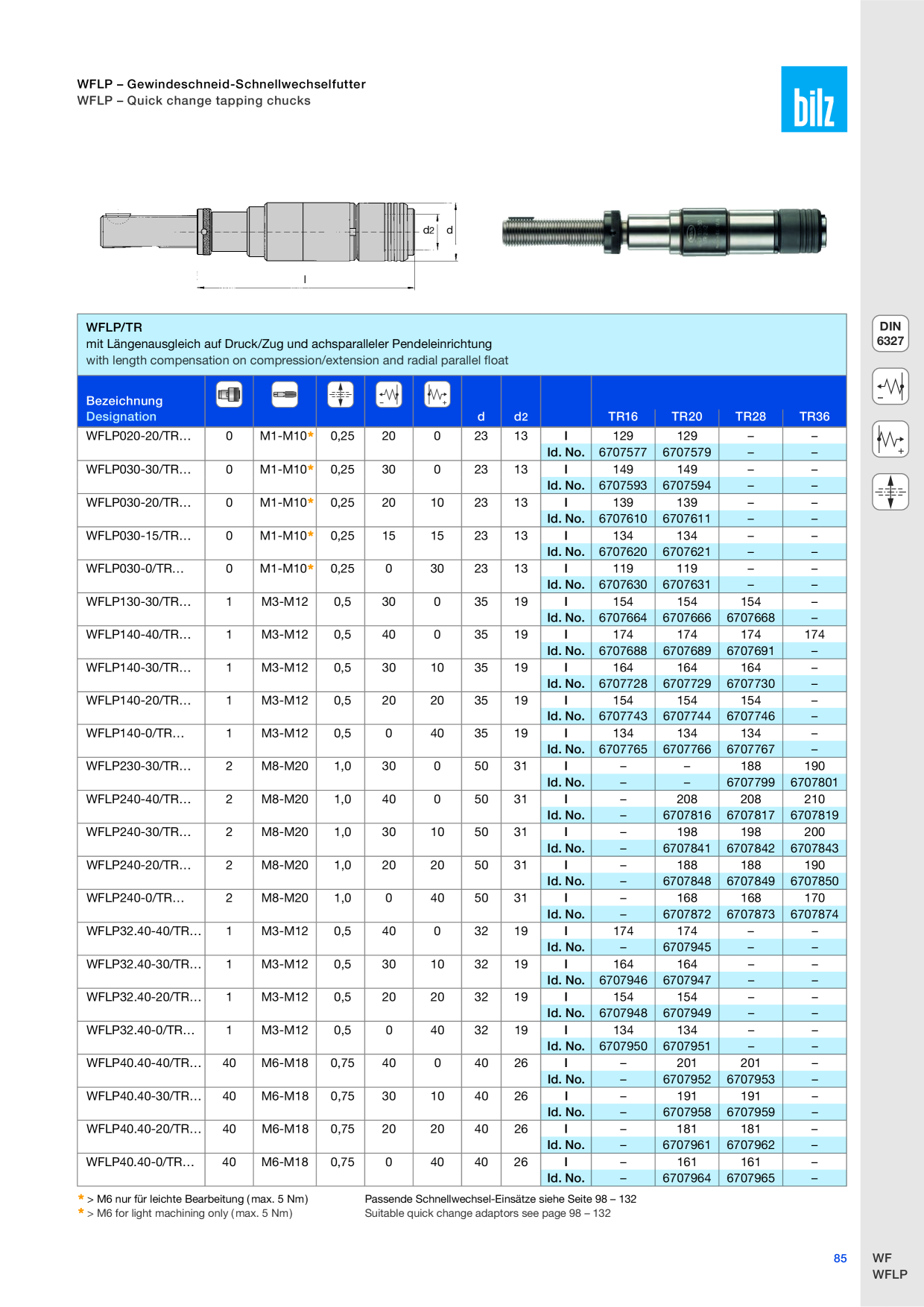This screenshot has height=1307, width=924.
Task: Click page number 85
Action: [x=840, y=1258]
